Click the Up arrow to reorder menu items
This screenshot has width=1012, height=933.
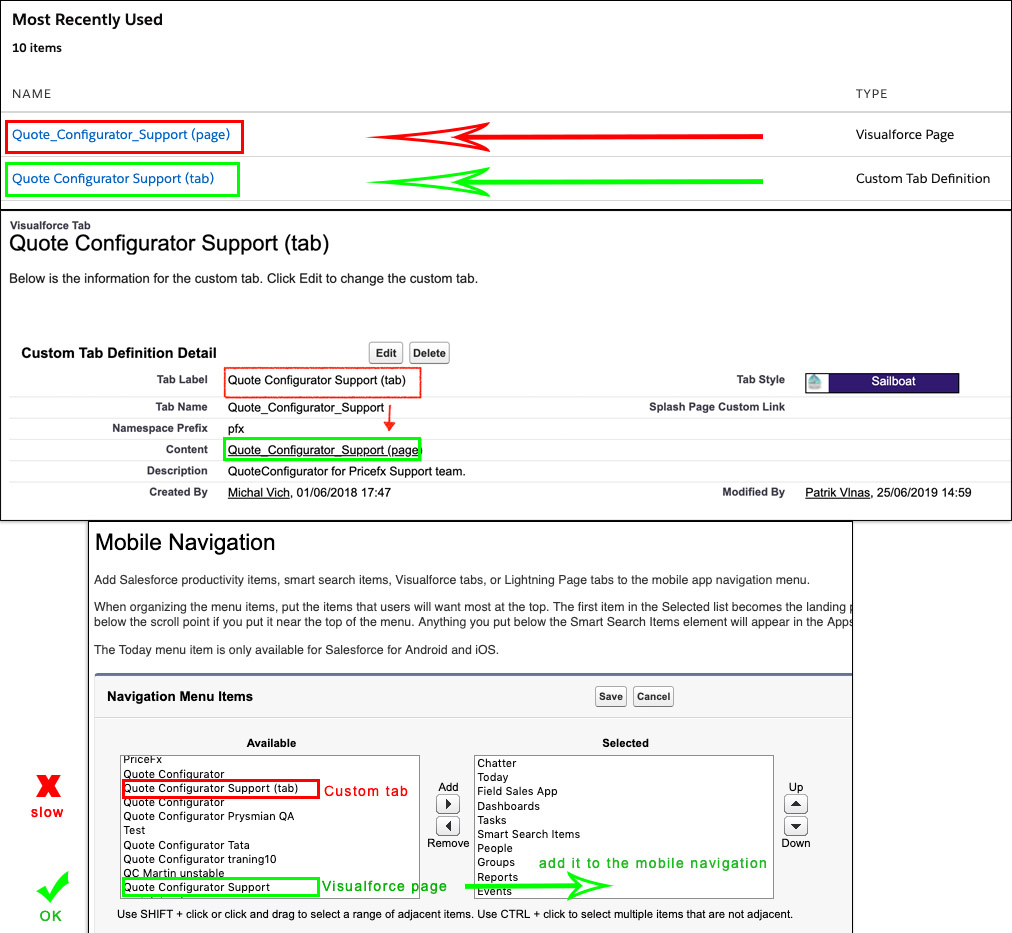tap(795, 803)
